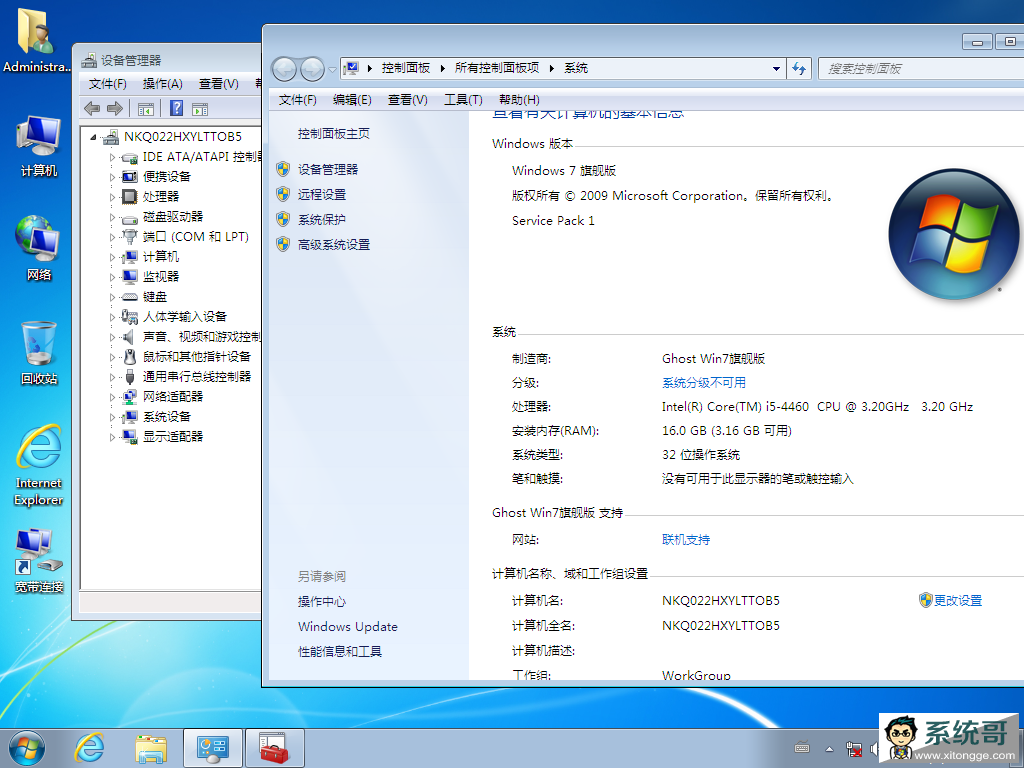This screenshot has height=768, width=1024.
Task: Select the Internet Explorer desktop shortcut
Action: pos(39,465)
